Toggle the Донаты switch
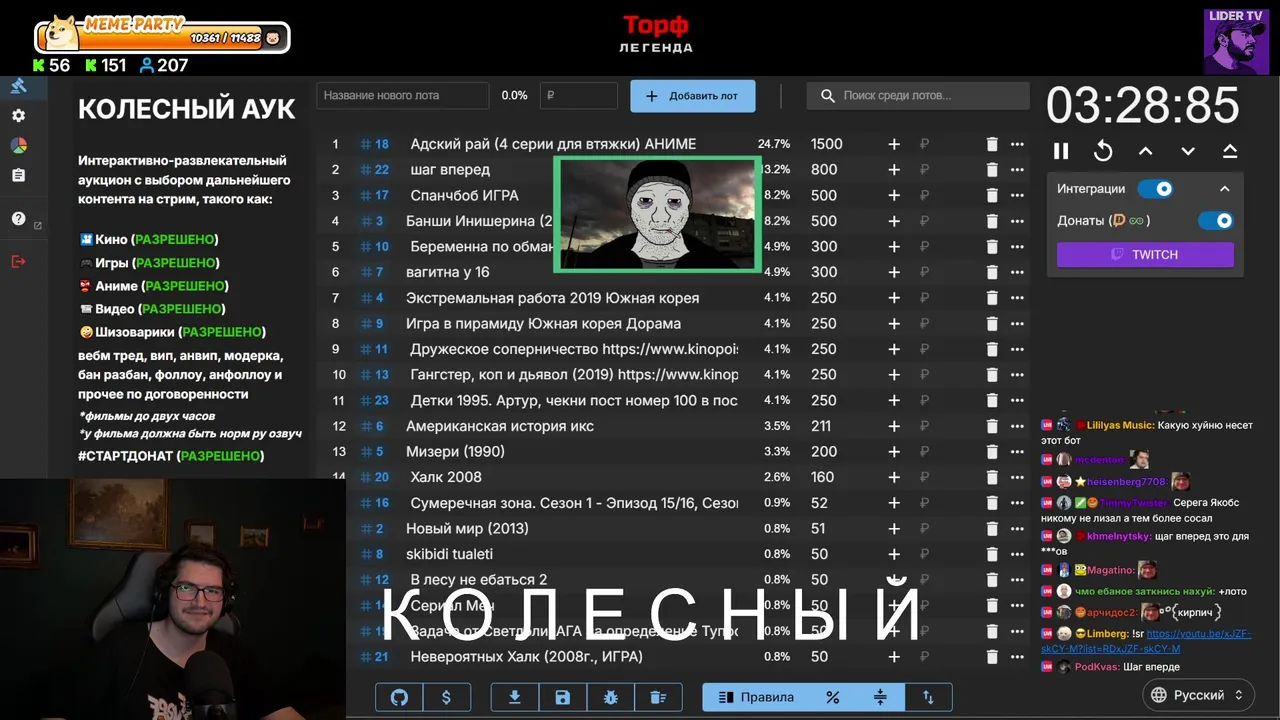 (x=1216, y=221)
